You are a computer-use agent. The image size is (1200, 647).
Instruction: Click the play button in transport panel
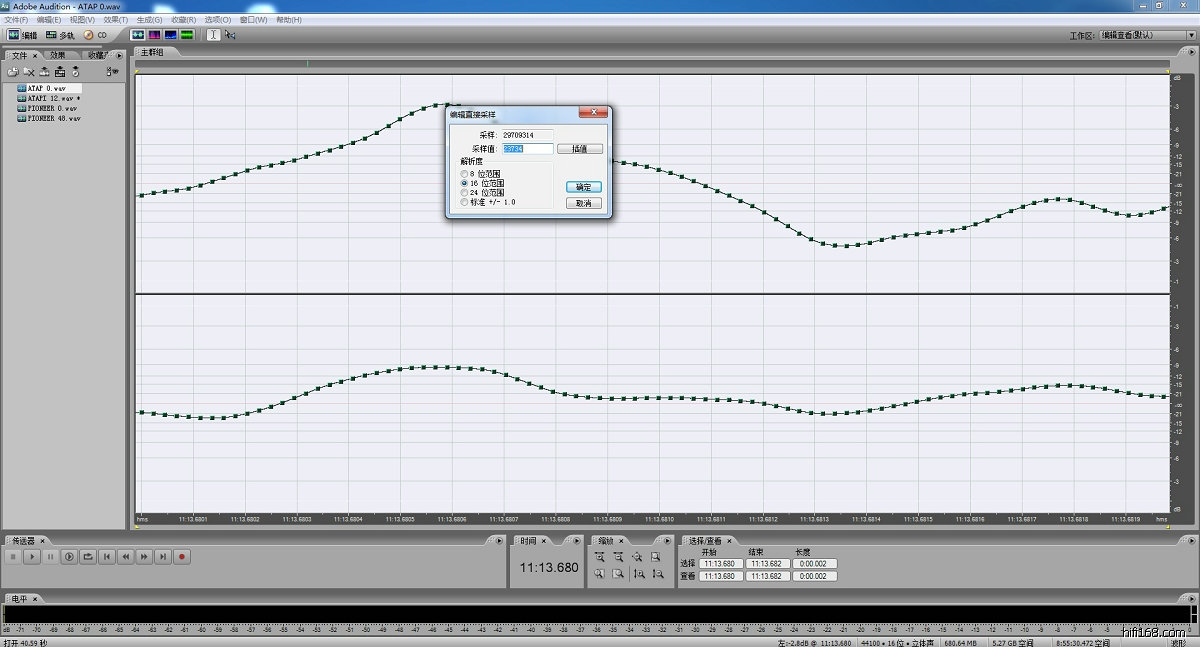click(x=32, y=557)
